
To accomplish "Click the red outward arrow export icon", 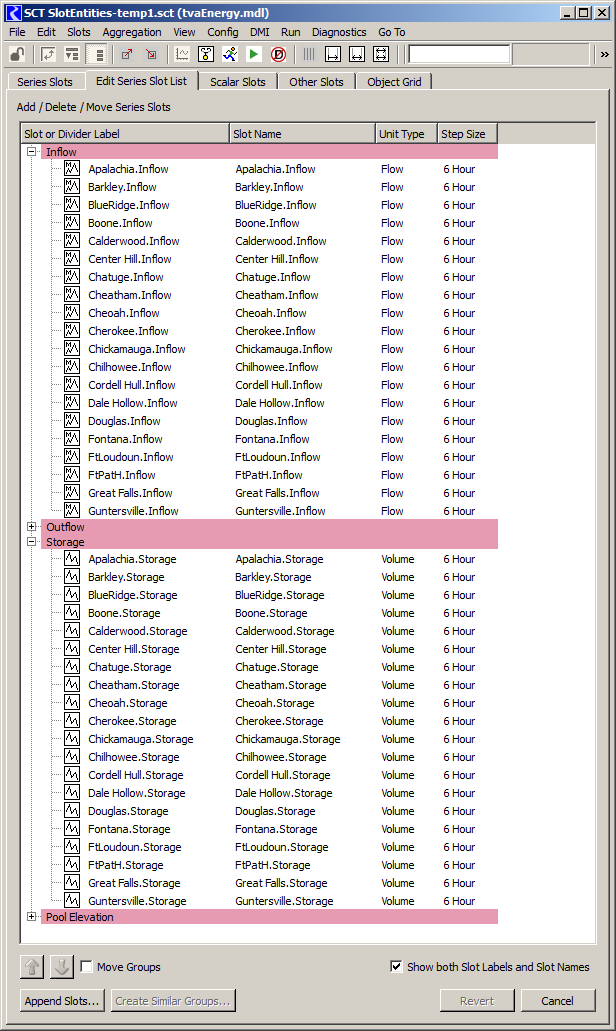I will pos(128,55).
